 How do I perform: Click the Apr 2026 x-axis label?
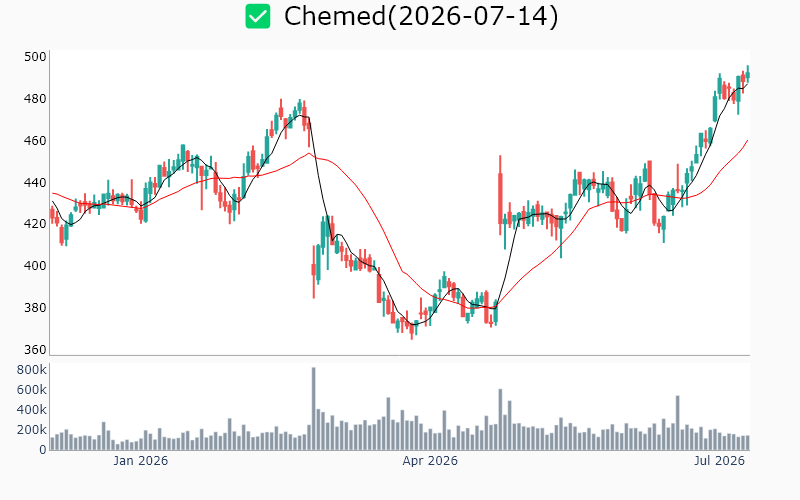(x=430, y=461)
